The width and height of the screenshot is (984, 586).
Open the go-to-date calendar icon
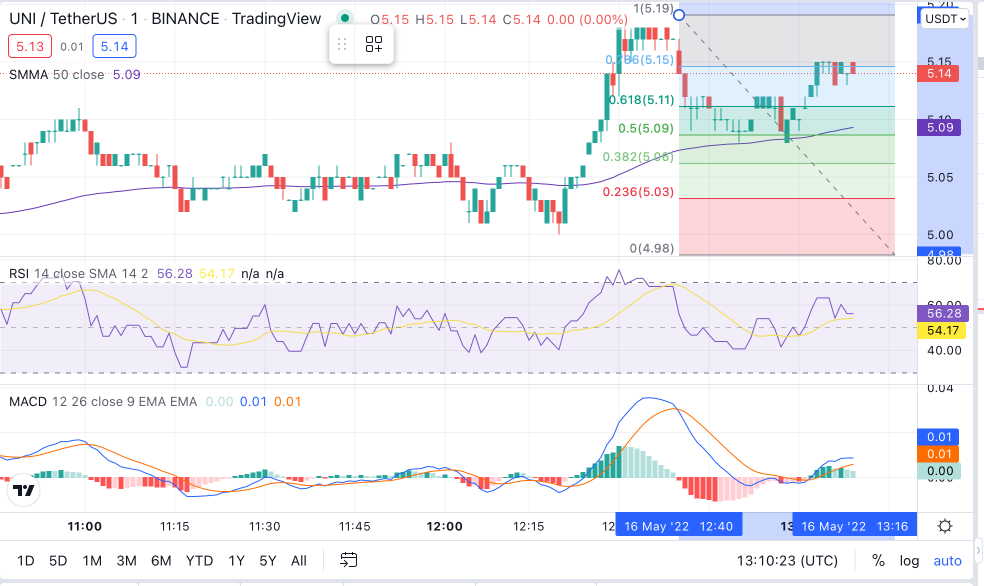(349, 560)
